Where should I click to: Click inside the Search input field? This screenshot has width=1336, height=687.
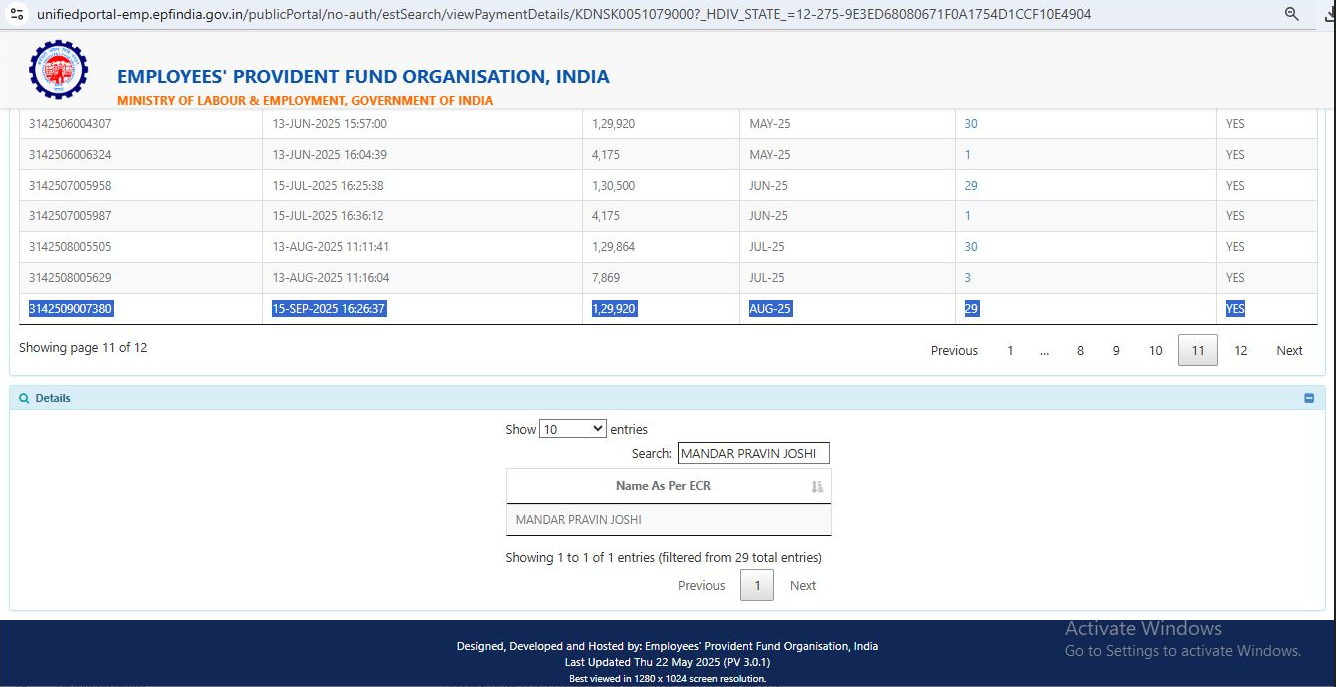coord(753,453)
